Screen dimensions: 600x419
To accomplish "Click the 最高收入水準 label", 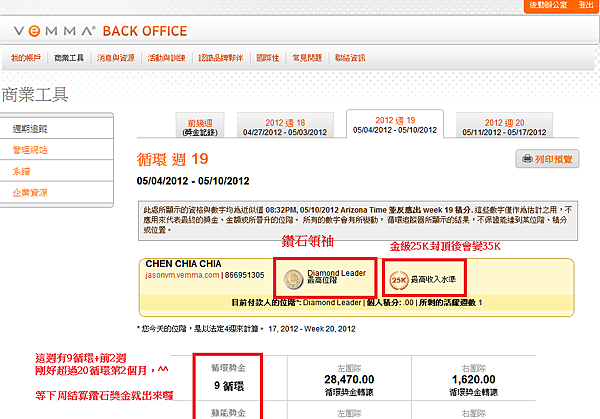I will 433,280.
